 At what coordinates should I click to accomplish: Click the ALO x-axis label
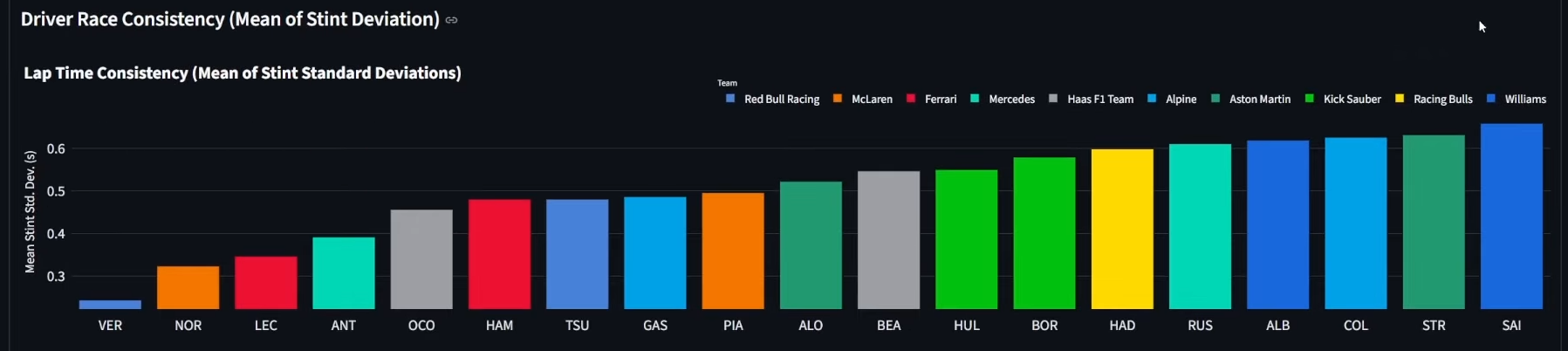pos(811,326)
